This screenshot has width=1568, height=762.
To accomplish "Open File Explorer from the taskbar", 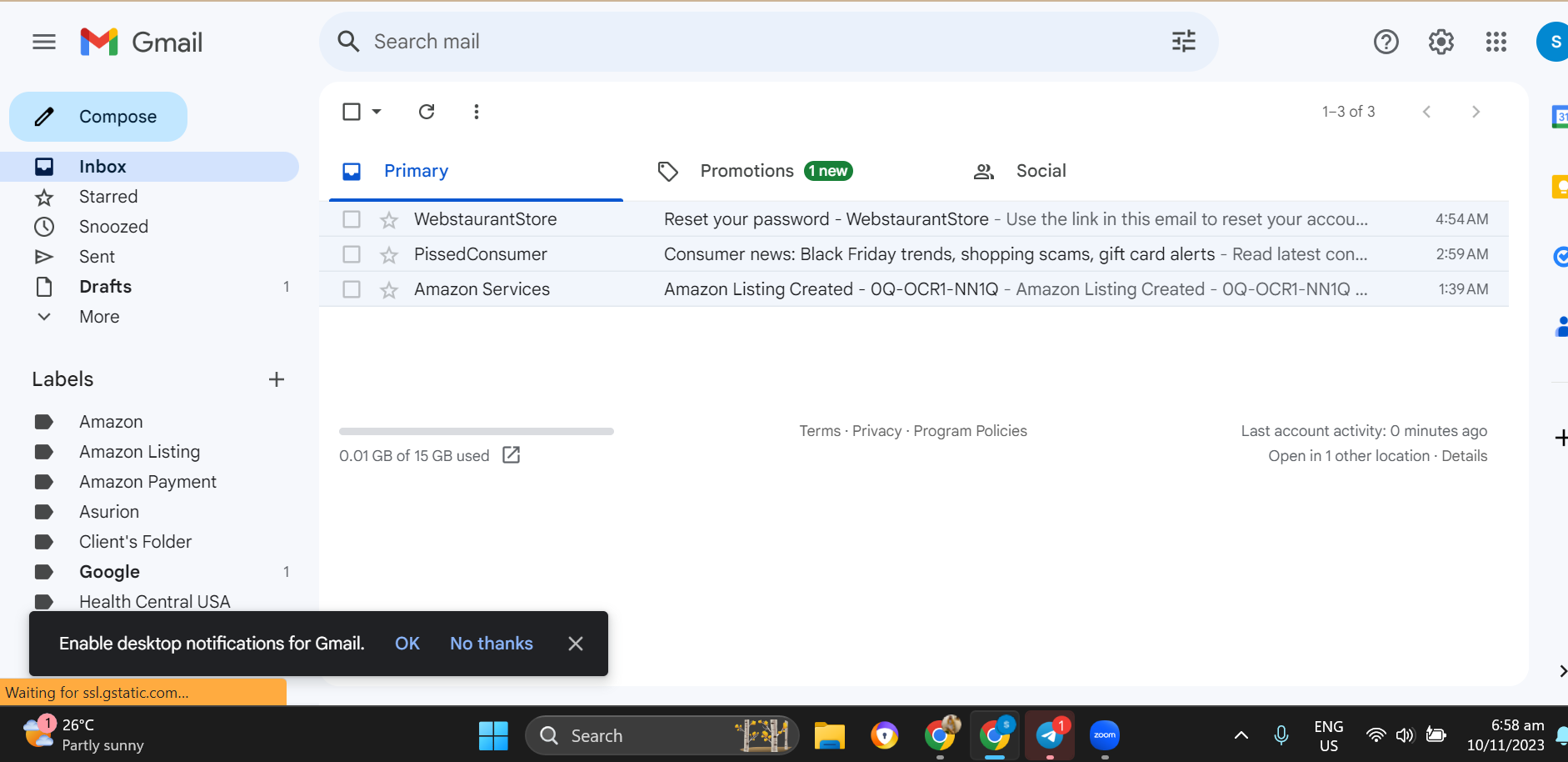I will (x=830, y=735).
